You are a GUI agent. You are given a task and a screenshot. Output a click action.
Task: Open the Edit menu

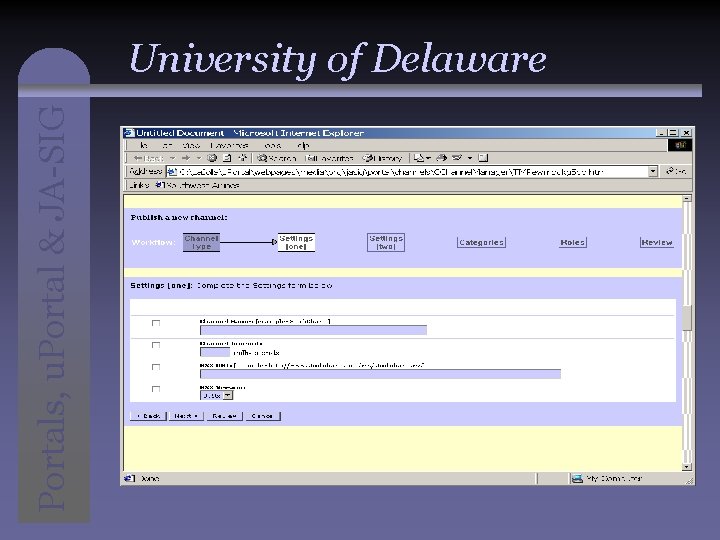coord(168,145)
